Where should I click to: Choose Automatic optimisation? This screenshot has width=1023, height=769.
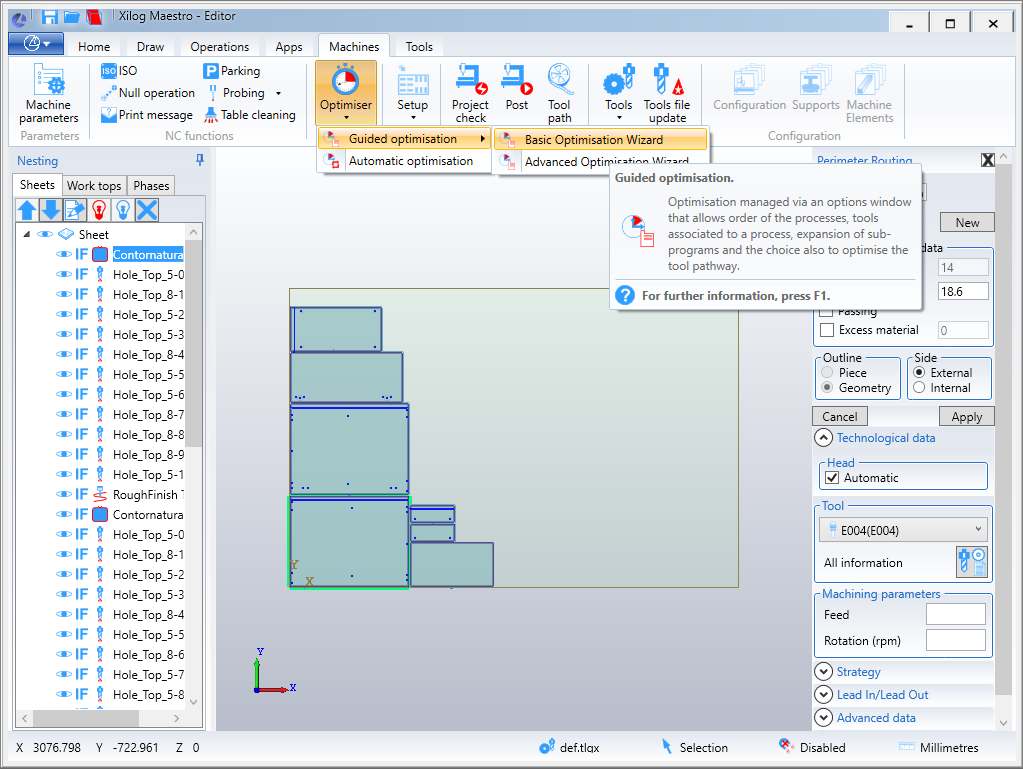click(x=404, y=161)
